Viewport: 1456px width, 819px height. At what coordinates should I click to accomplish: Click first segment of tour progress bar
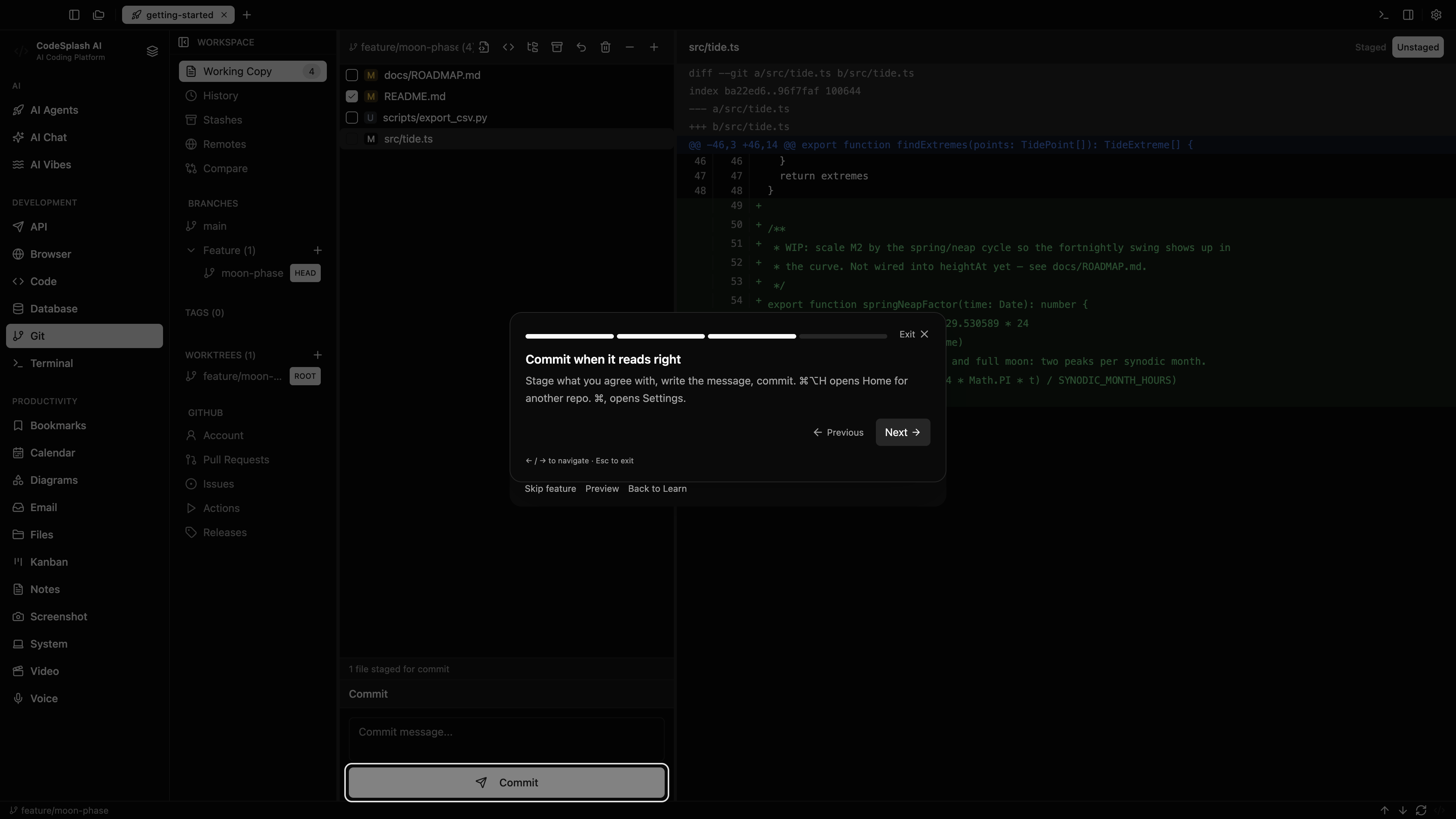click(569, 336)
